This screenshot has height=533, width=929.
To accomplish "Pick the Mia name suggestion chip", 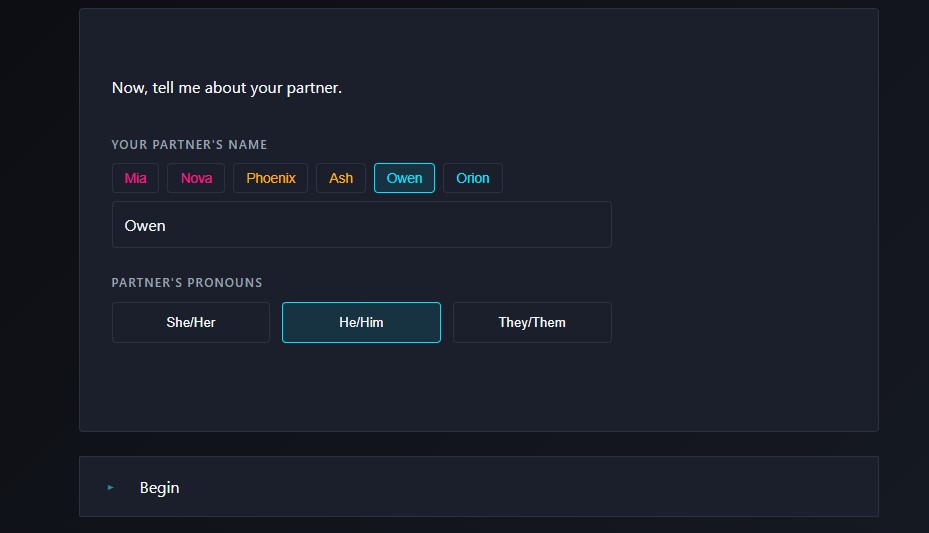I will point(135,178).
